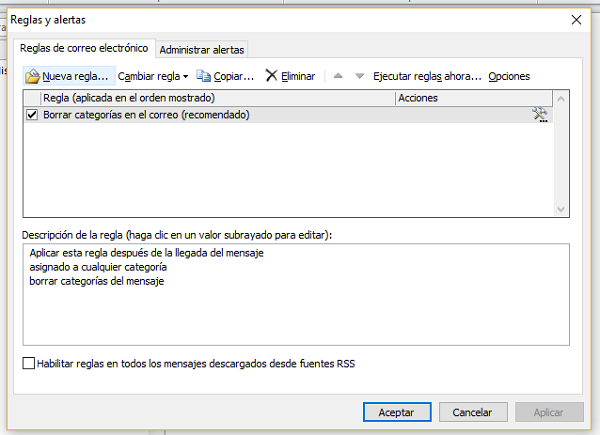Click the Copiar rule button
Screen dimensions: 600x435
coord(225,76)
